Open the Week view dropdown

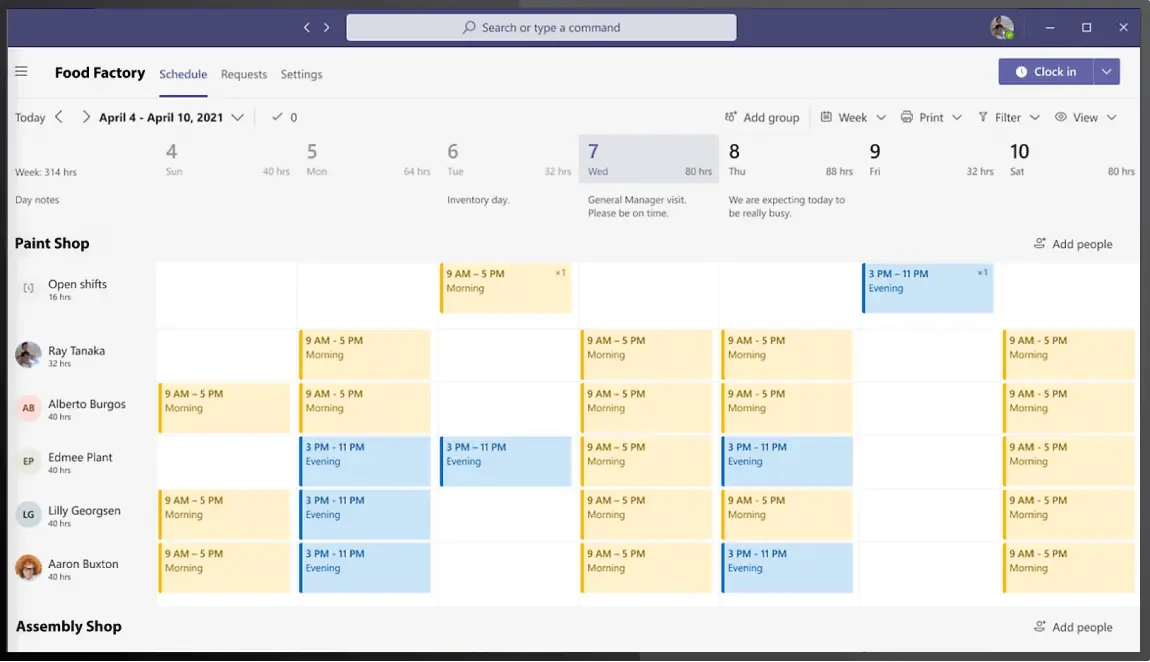[x=853, y=117]
